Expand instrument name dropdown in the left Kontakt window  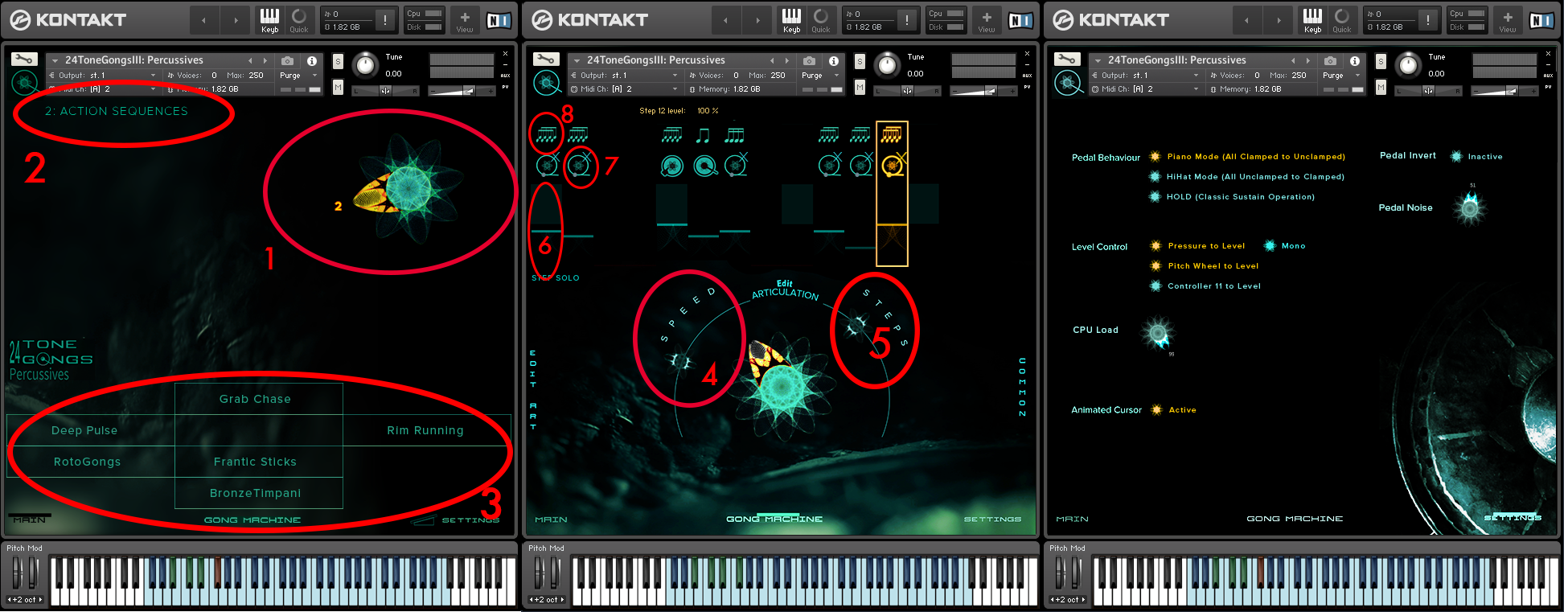click(55, 60)
